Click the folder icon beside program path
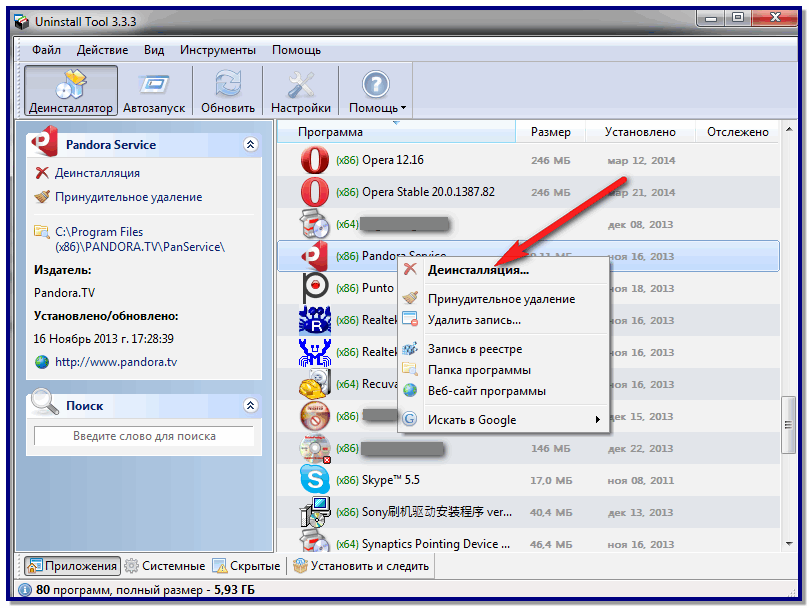Viewport: 809px width, 608px height. [41, 231]
